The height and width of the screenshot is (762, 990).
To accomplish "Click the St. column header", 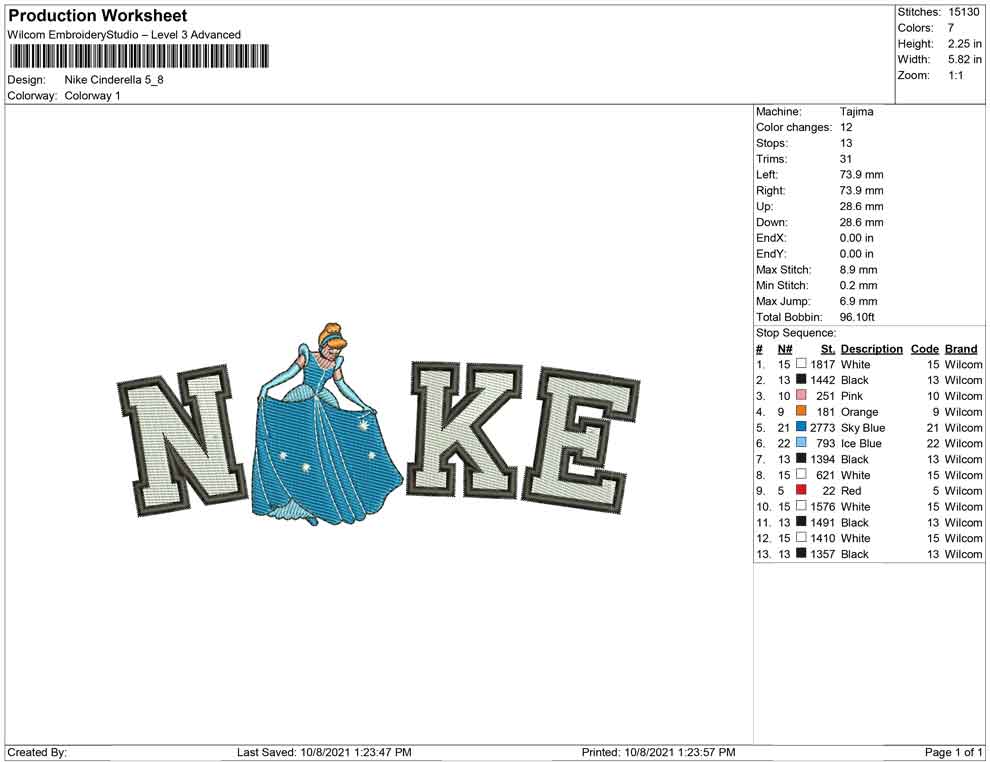I will click(x=828, y=349).
